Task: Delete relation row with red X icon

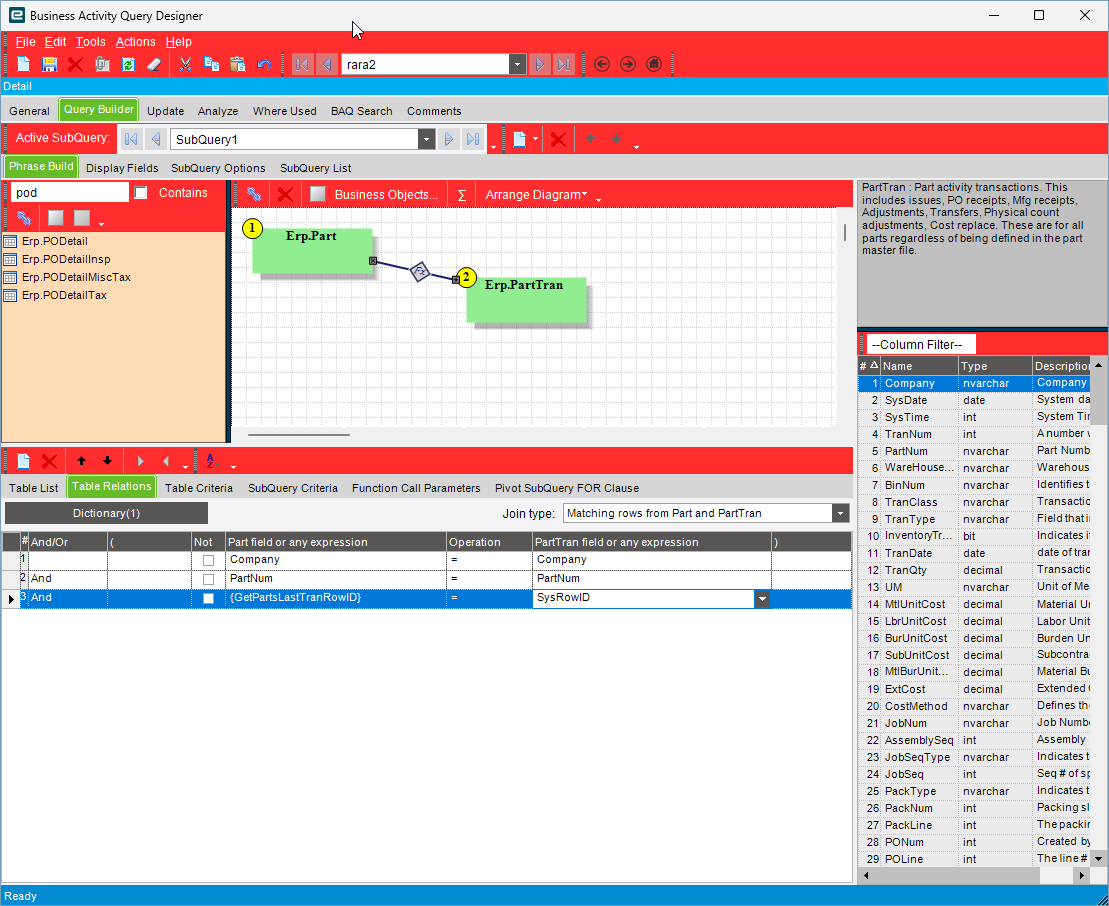Action: click(50, 461)
